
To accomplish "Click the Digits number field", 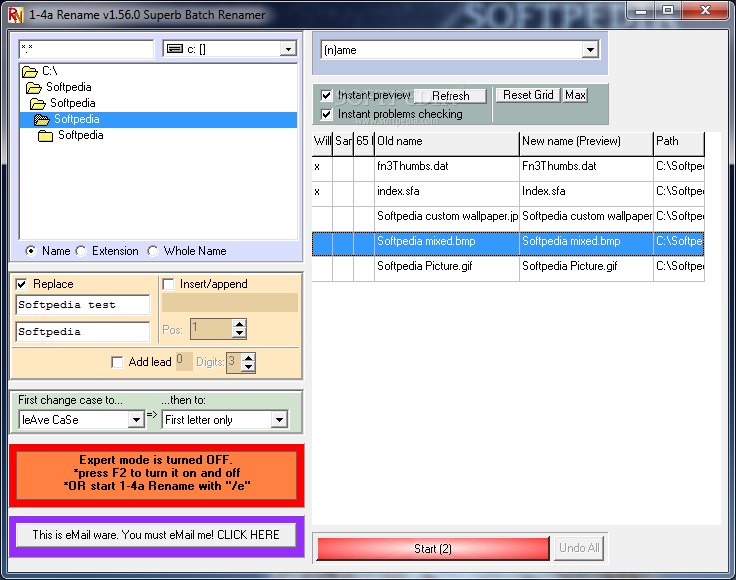I will (234, 363).
